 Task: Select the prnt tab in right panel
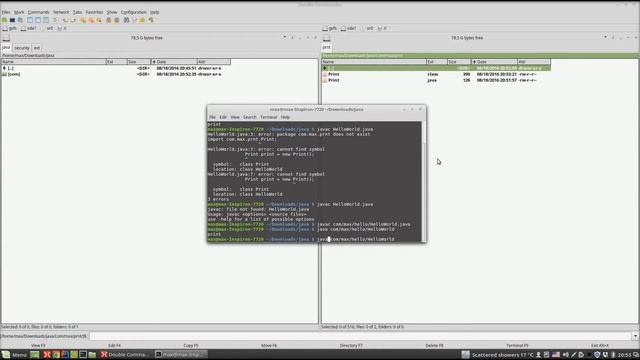coord(327,48)
